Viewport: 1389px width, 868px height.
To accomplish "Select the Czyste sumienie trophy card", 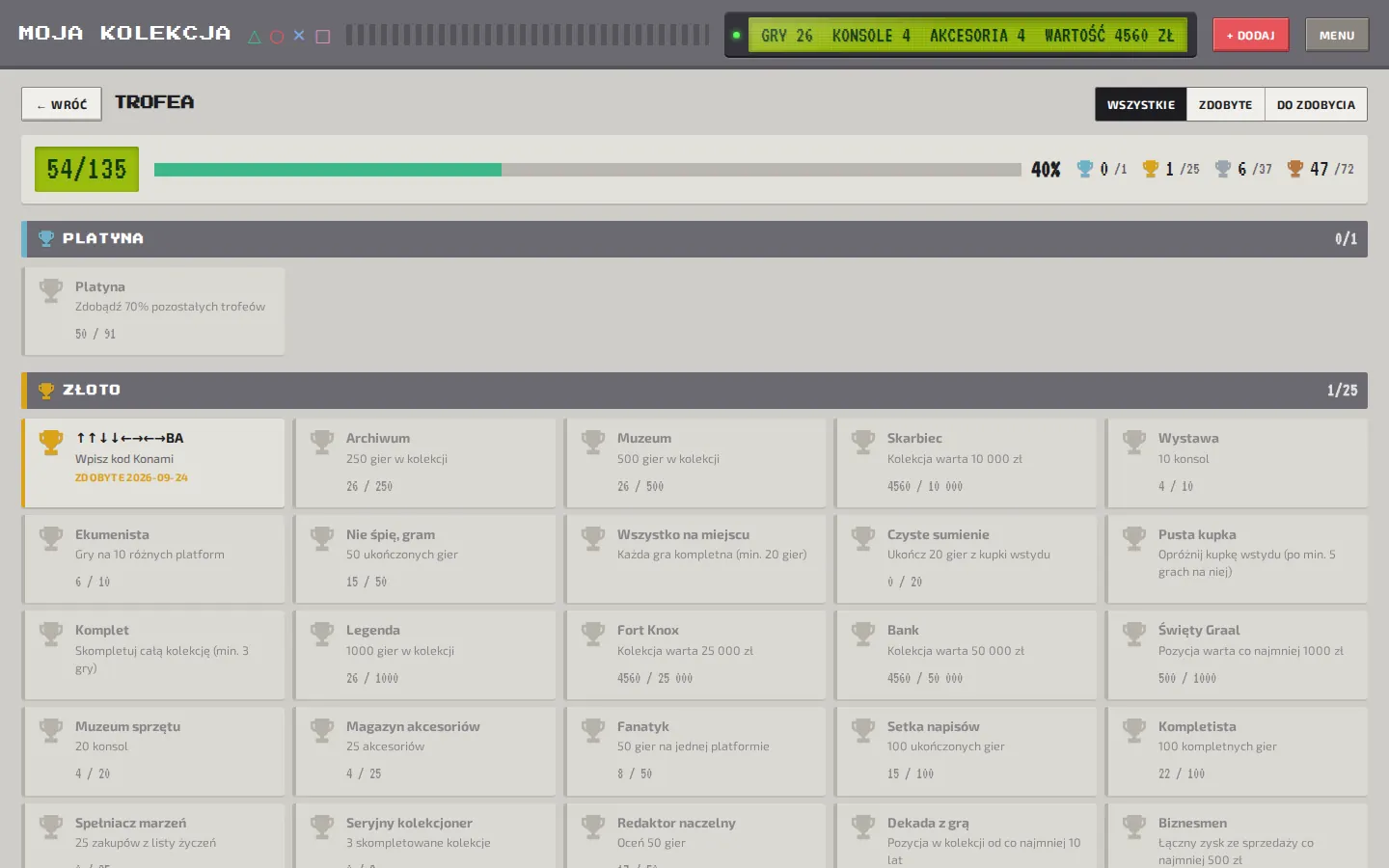I will click(x=966, y=559).
